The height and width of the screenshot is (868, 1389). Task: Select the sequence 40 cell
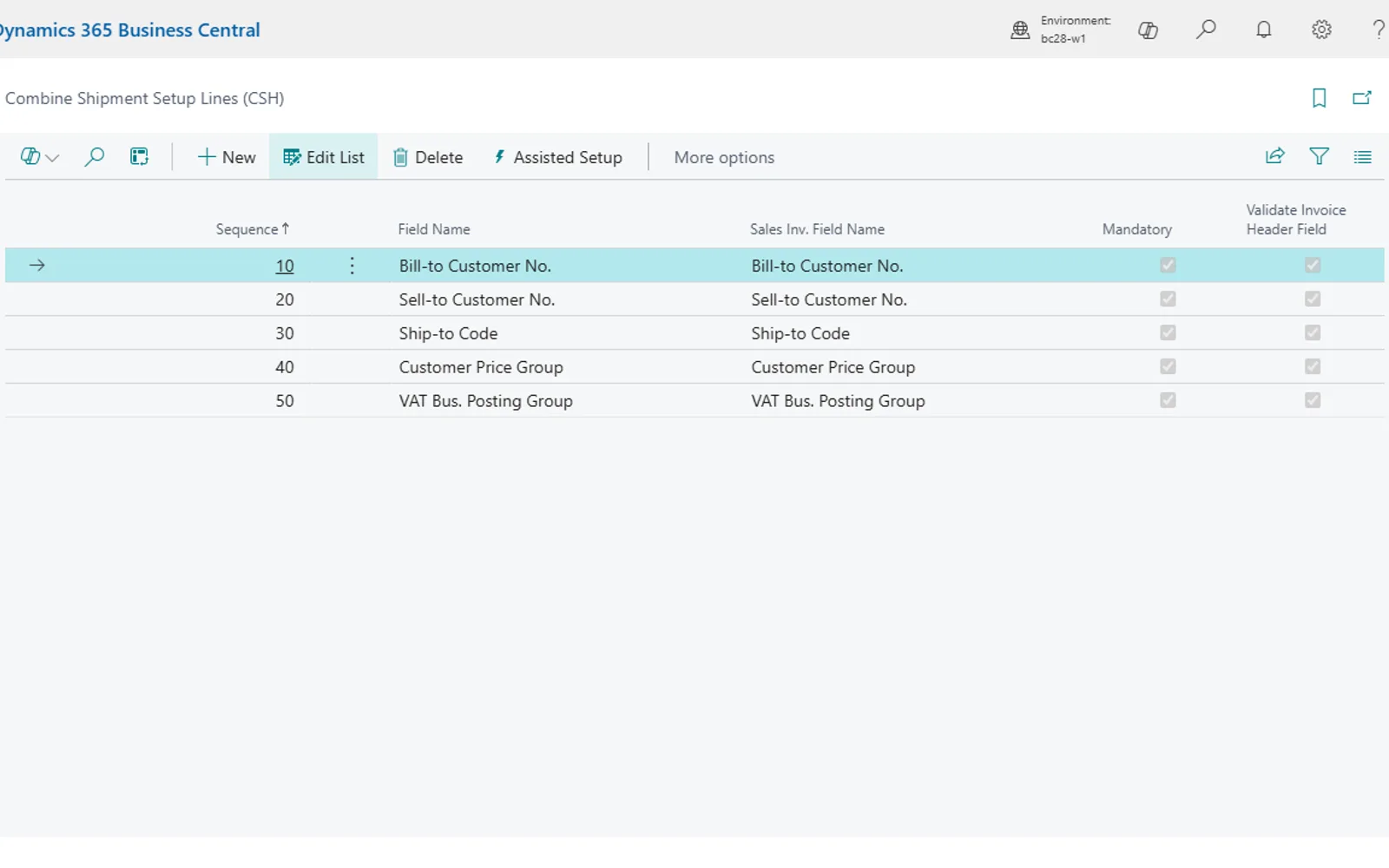point(285,367)
